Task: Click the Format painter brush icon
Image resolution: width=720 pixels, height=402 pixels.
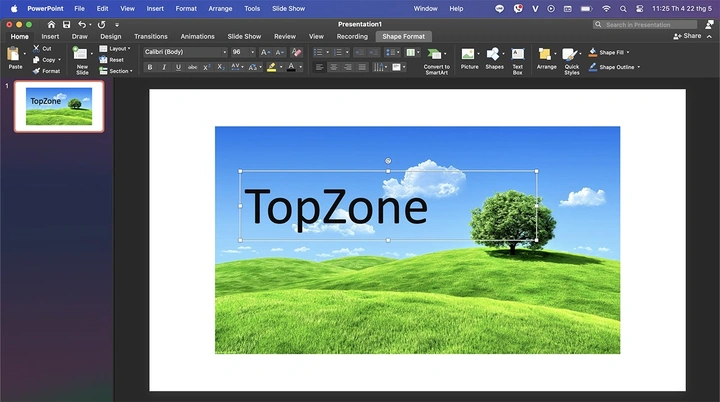Action: click(36, 71)
